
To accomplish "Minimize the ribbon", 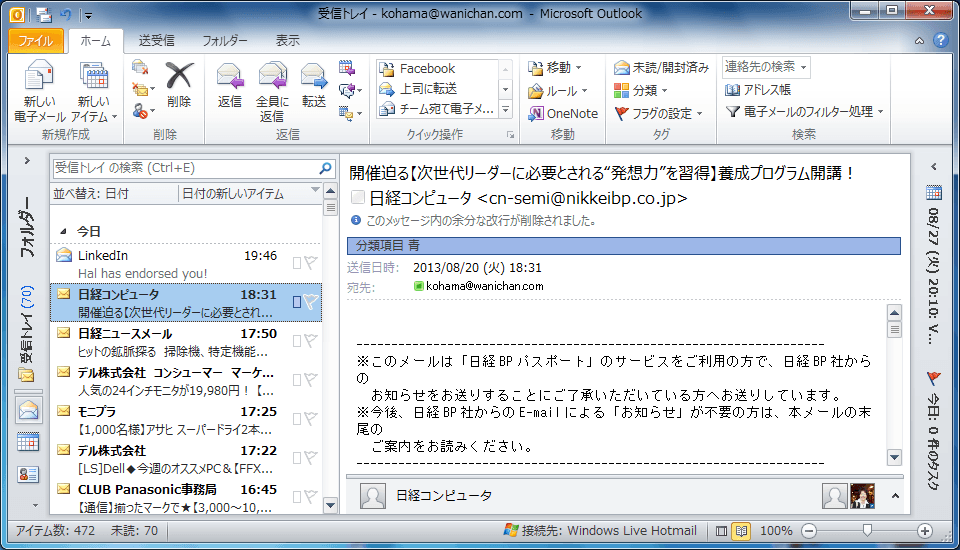I will 920,41.
